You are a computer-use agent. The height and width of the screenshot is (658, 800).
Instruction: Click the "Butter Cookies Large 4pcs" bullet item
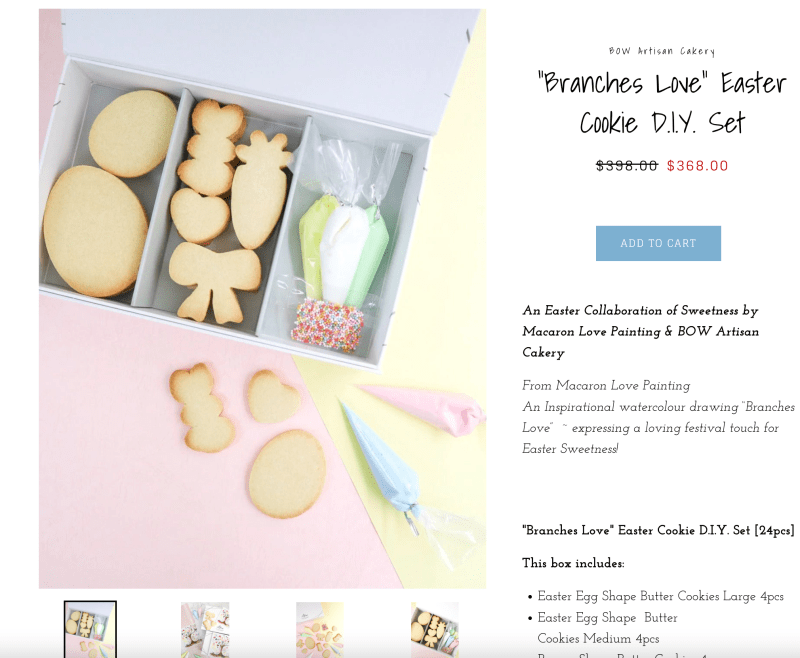(x=661, y=596)
